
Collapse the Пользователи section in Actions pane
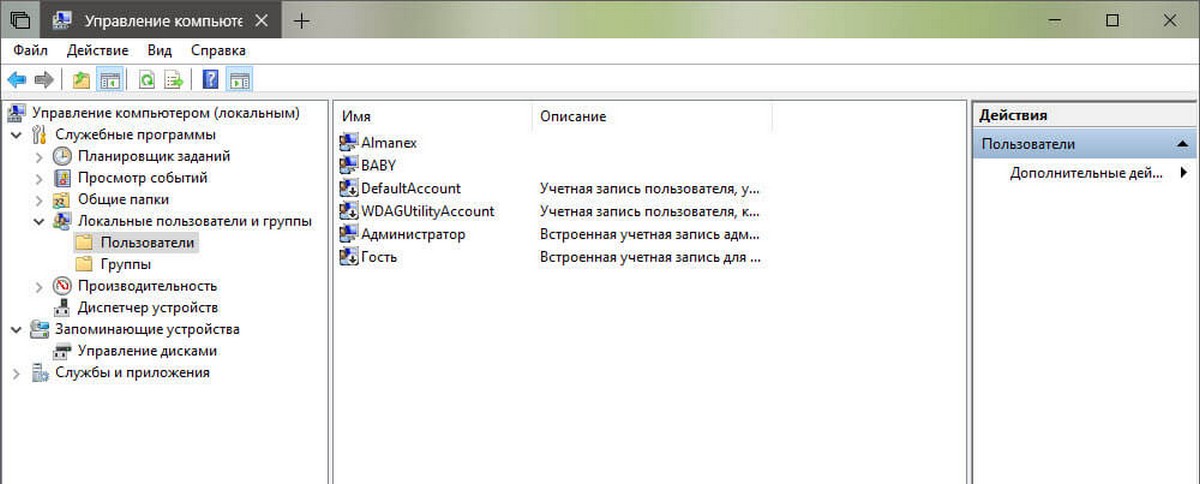[x=1182, y=144]
